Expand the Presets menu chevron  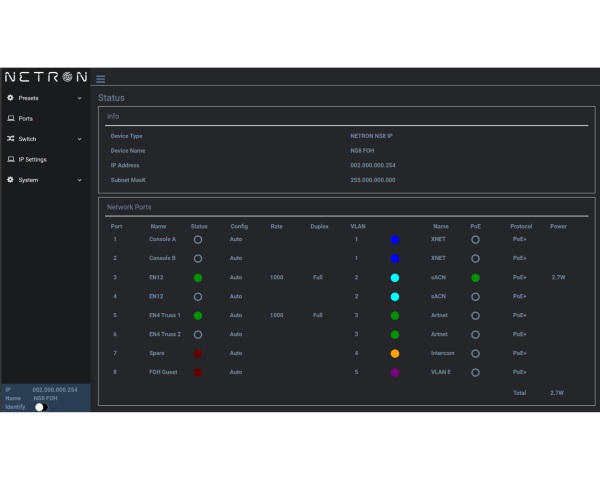tap(80, 98)
